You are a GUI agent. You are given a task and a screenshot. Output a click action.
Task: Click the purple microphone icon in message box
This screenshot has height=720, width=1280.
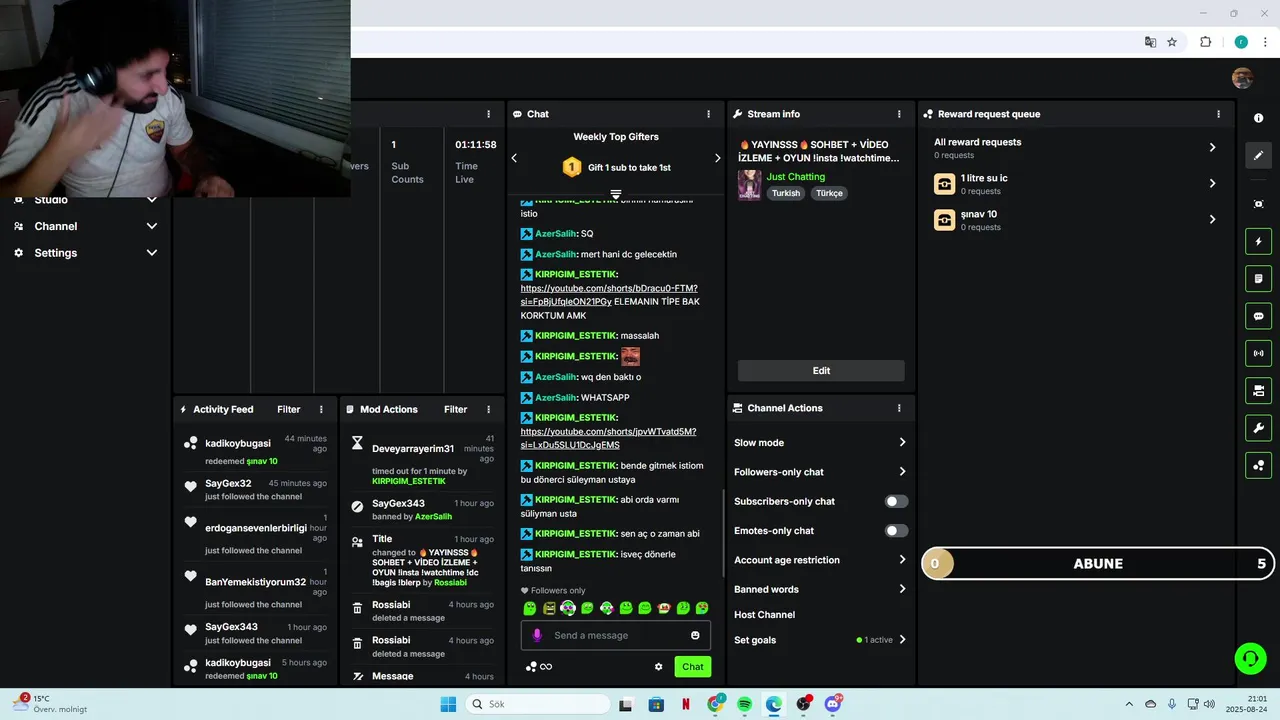click(537, 635)
